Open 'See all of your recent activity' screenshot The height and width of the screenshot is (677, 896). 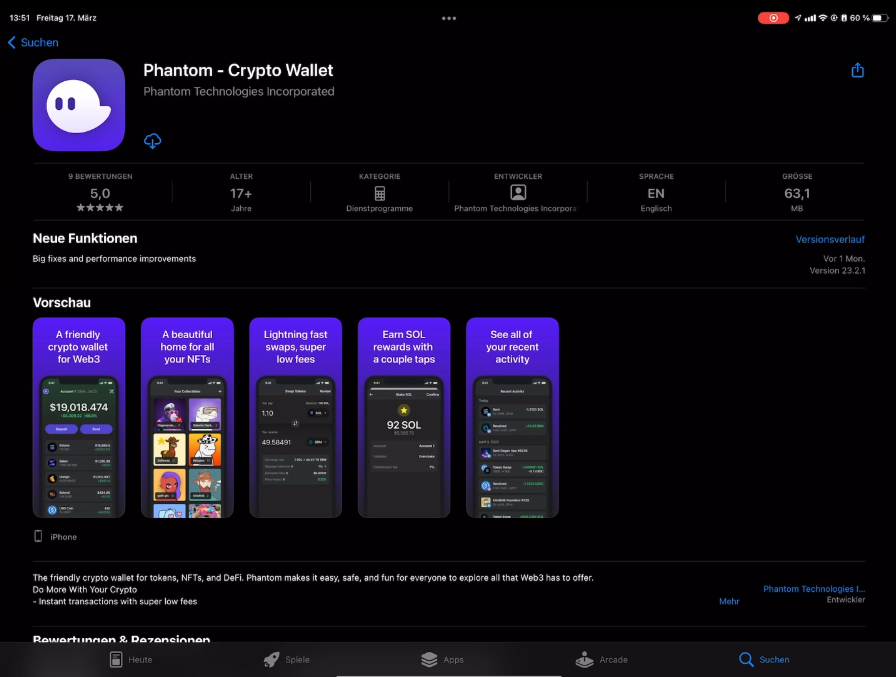point(512,418)
